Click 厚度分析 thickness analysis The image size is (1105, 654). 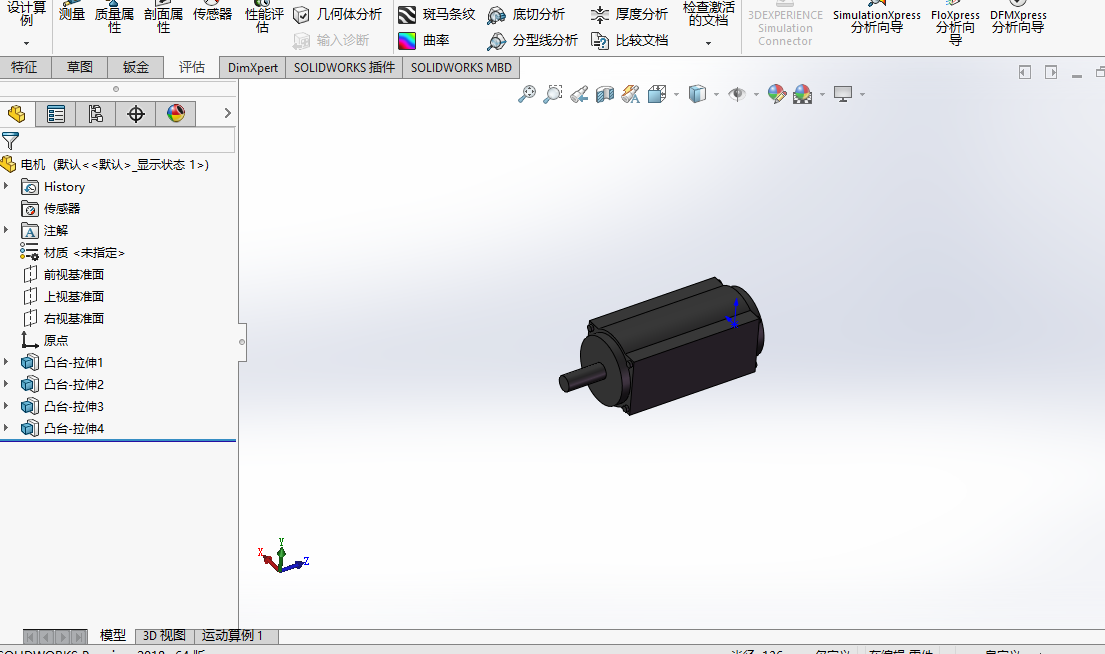coord(629,14)
